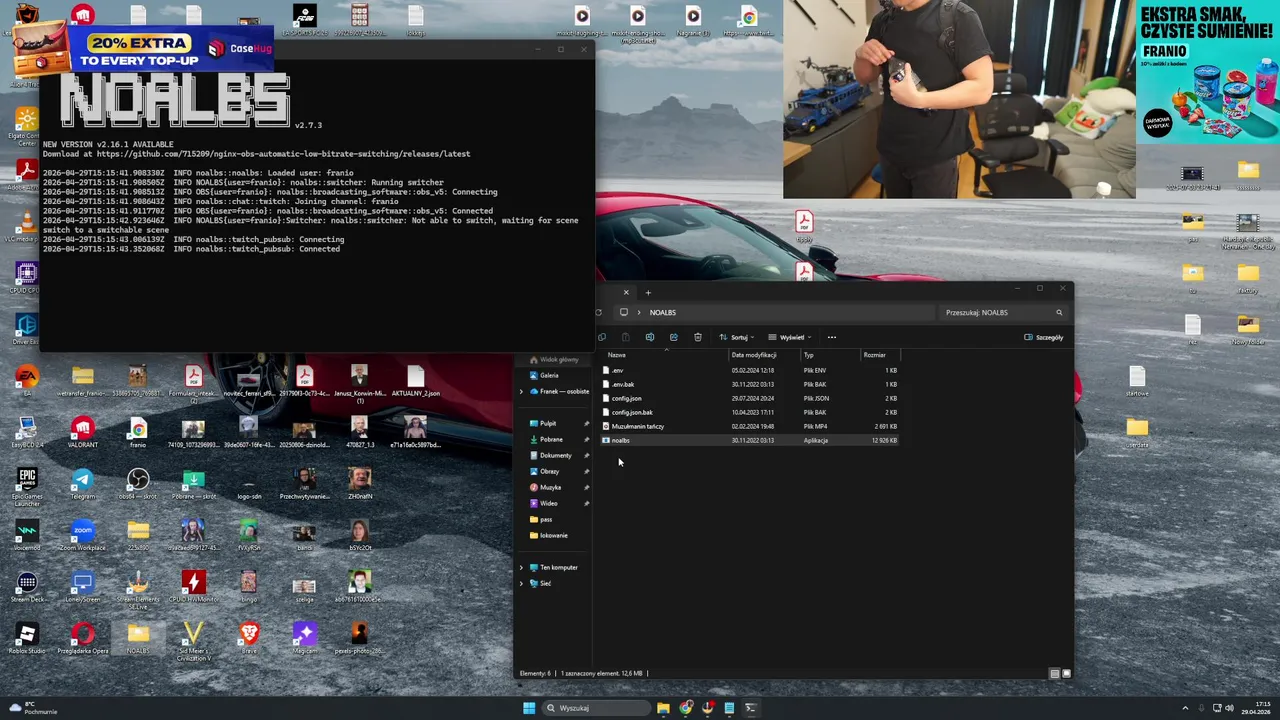Open the Zoom Workplace desktop icon
Viewport: 1280px width, 720px height.
tap(82, 535)
